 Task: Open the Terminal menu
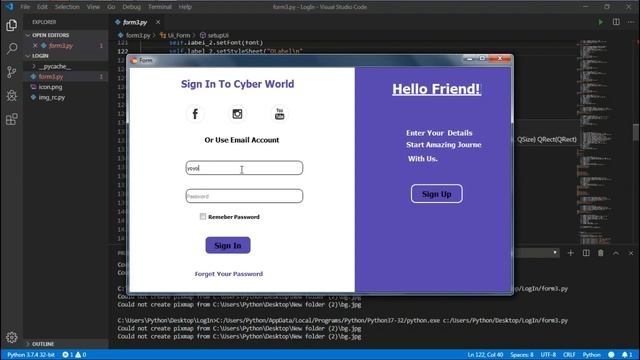tap(160, 7)
